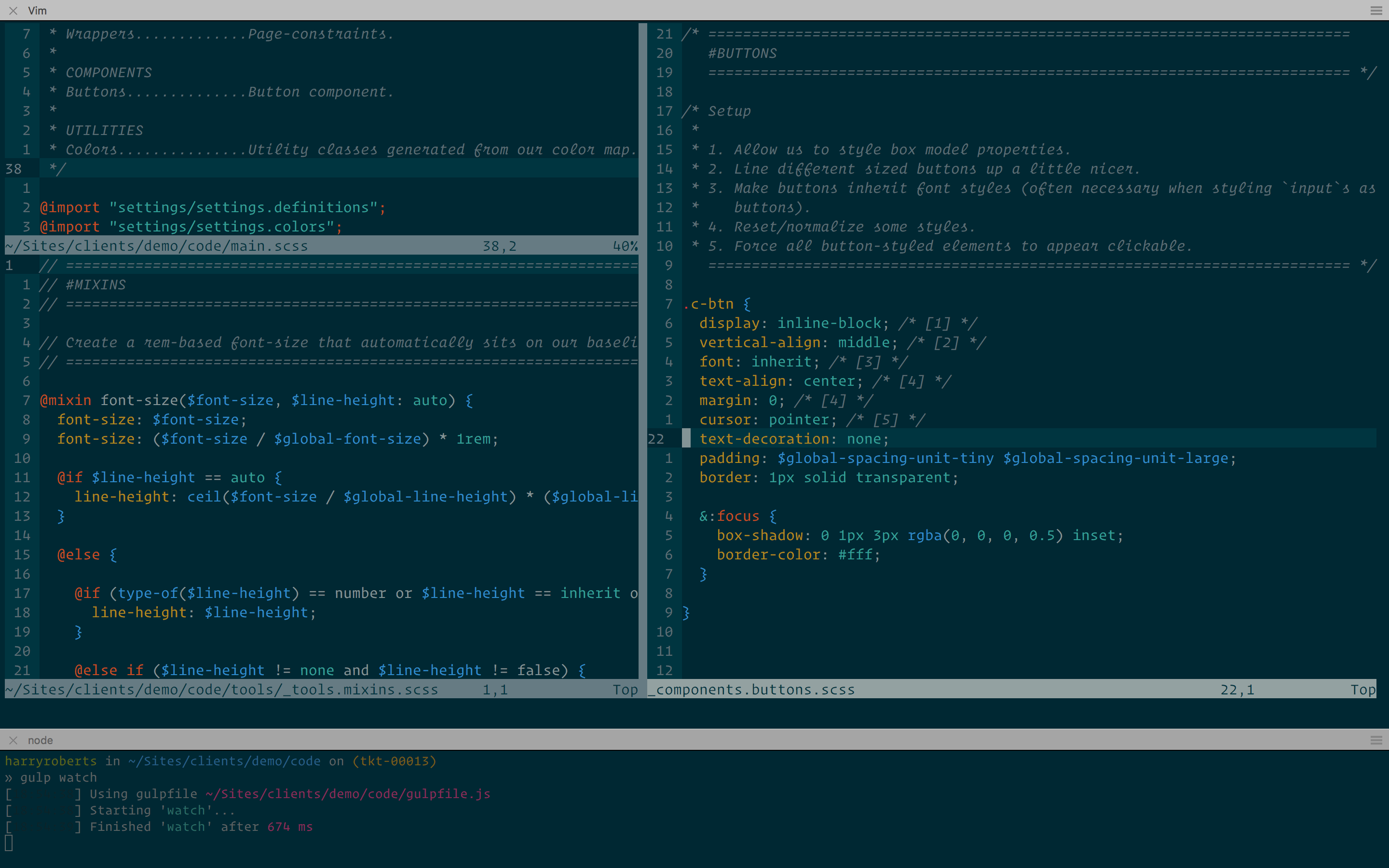Click the 40% scroll indicator in main.scss
Viewport: 1389px width, 868px height.
[626, 246]
